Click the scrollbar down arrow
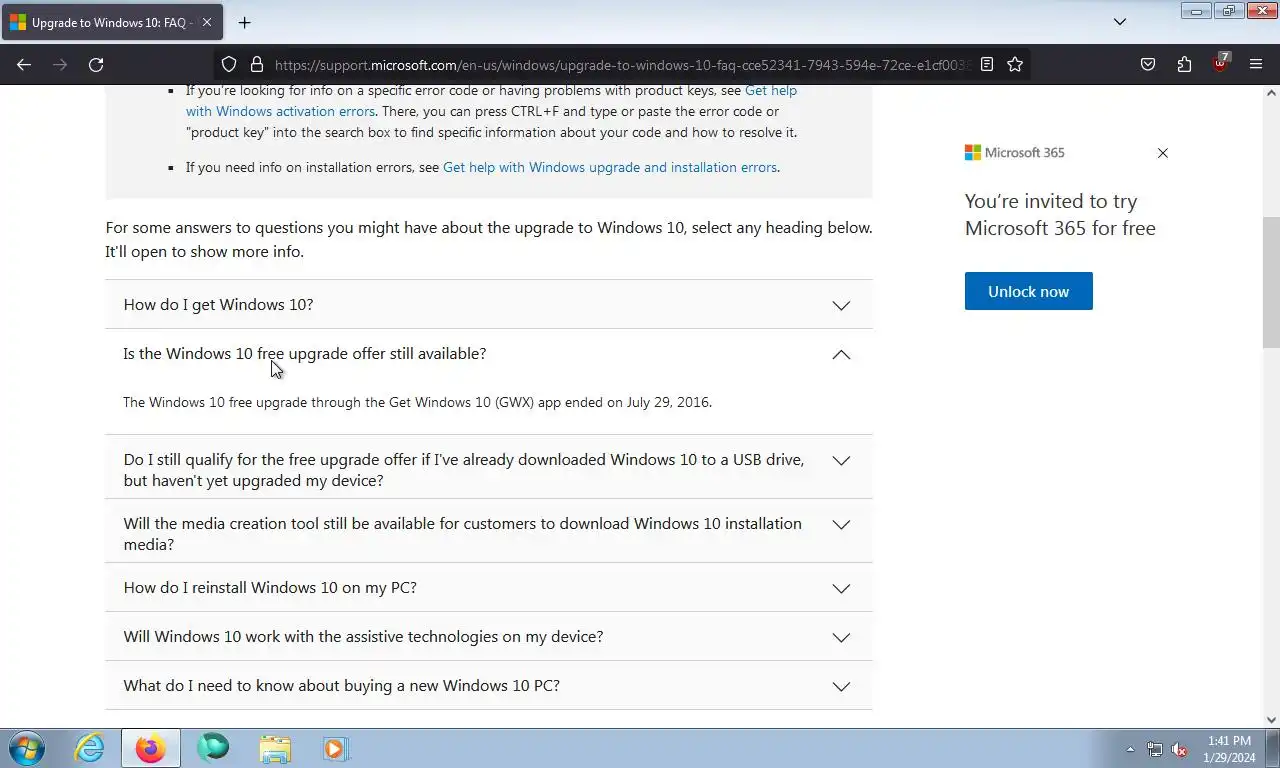Screen dimensions: 1280x768 click(x=1271, y=719)
